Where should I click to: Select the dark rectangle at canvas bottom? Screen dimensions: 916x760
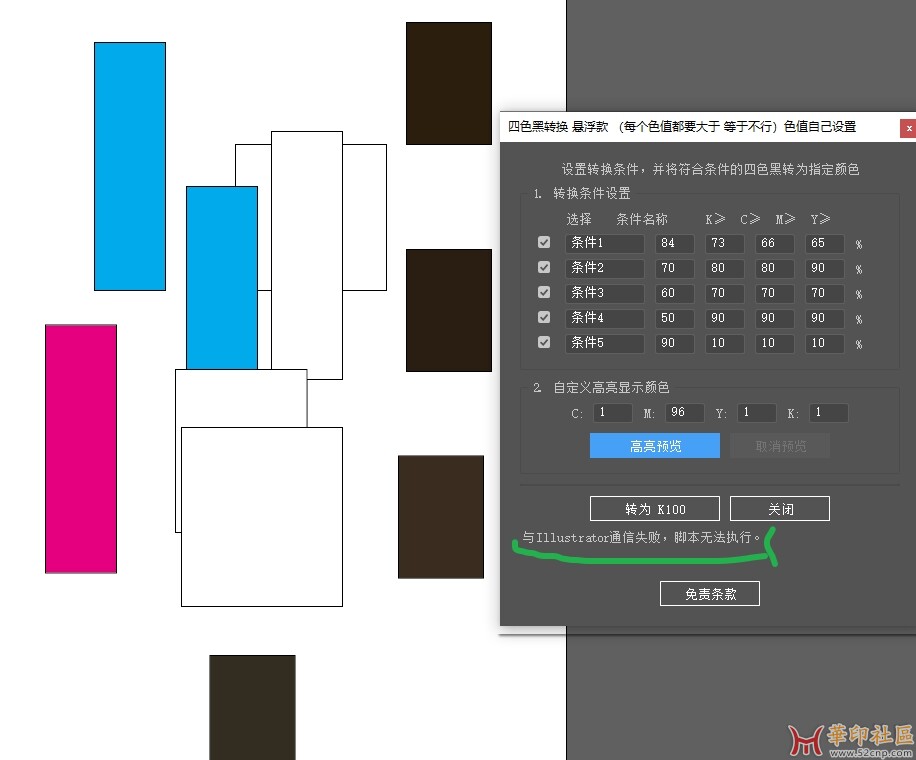coord(252,706)
